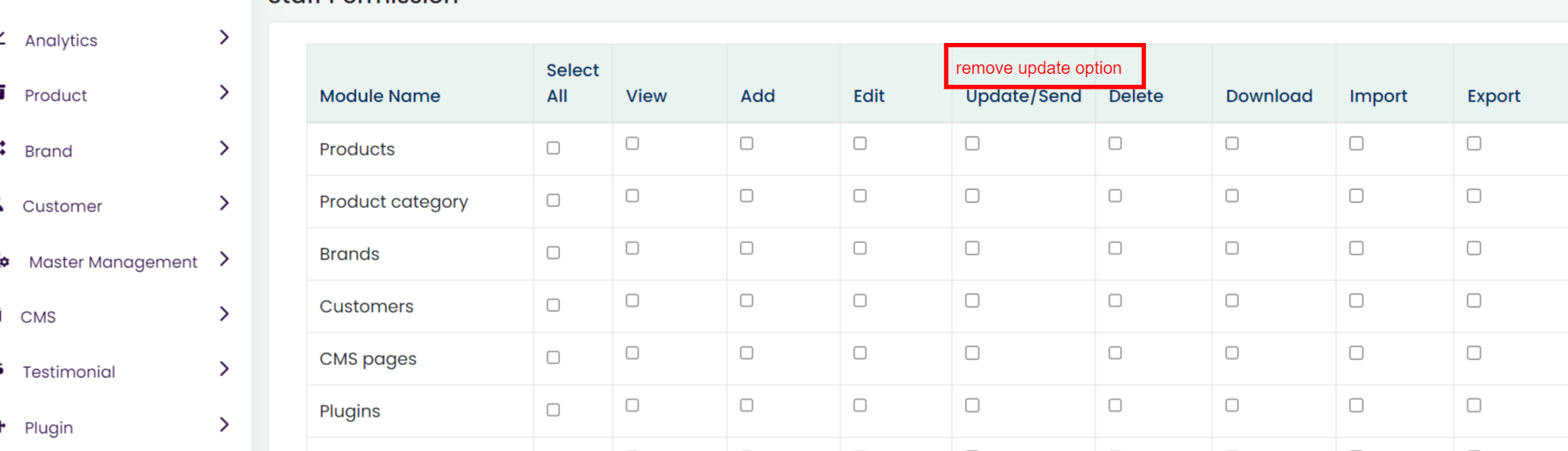Screen dimensions: 1568x451
Task: Open the Analytics menu item
Action: click(x=61, y=40)
